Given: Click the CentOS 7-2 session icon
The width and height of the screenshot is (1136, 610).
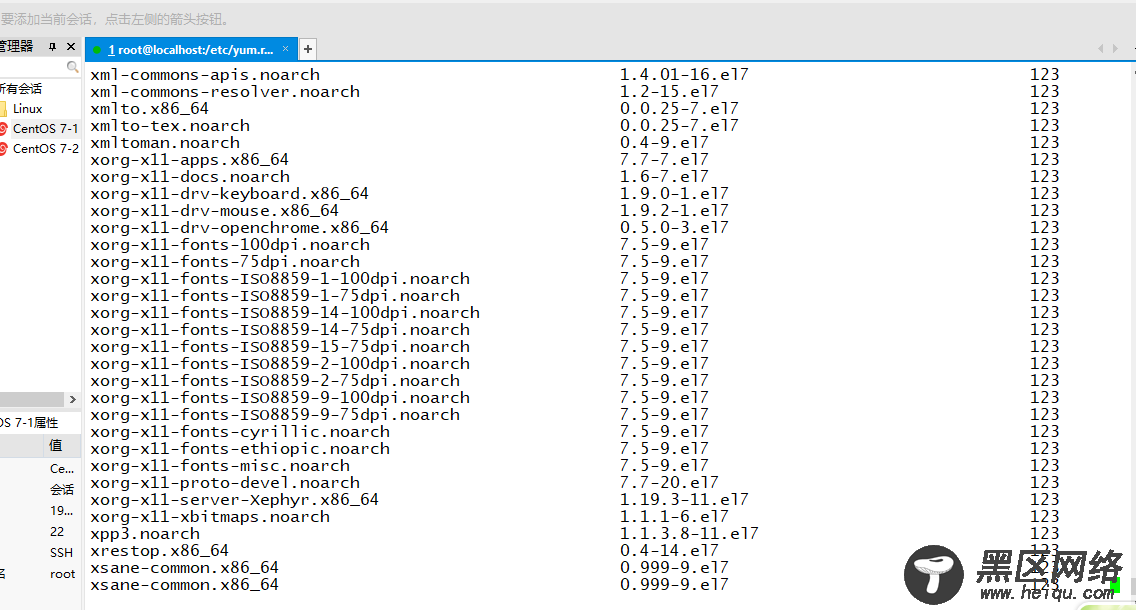Looking at the screenshot, I should 4,149.
